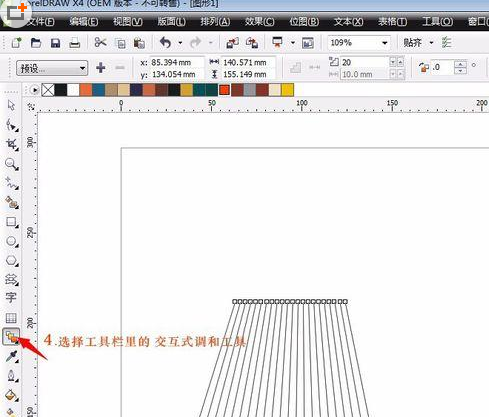
Task: Select the Smart Fill tool
Action: tap(12, 202)
